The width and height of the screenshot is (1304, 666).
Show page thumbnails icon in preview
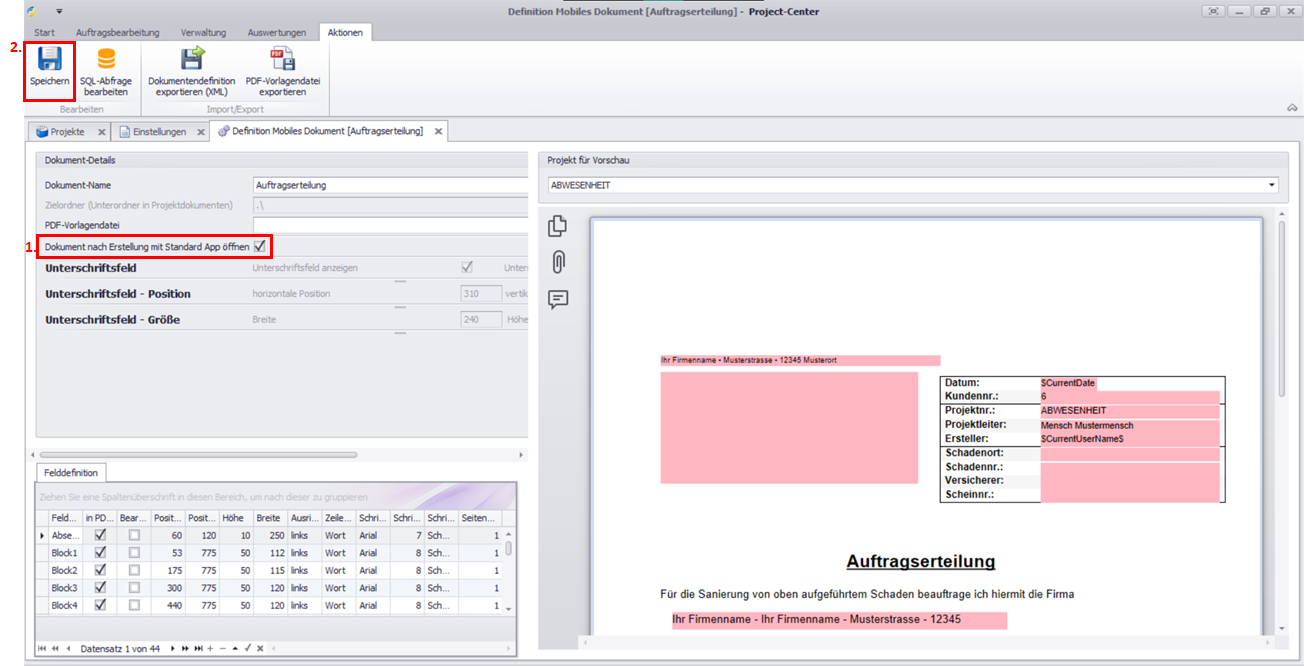point(558,227)
